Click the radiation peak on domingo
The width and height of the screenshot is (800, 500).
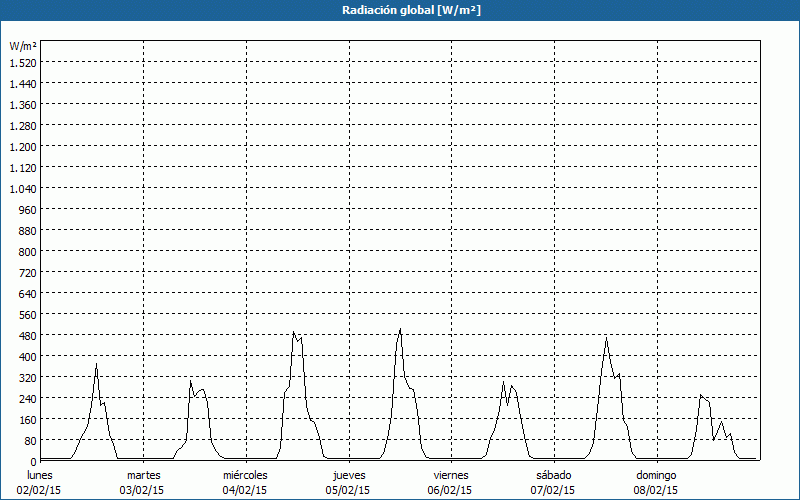(x=701, y=395)
